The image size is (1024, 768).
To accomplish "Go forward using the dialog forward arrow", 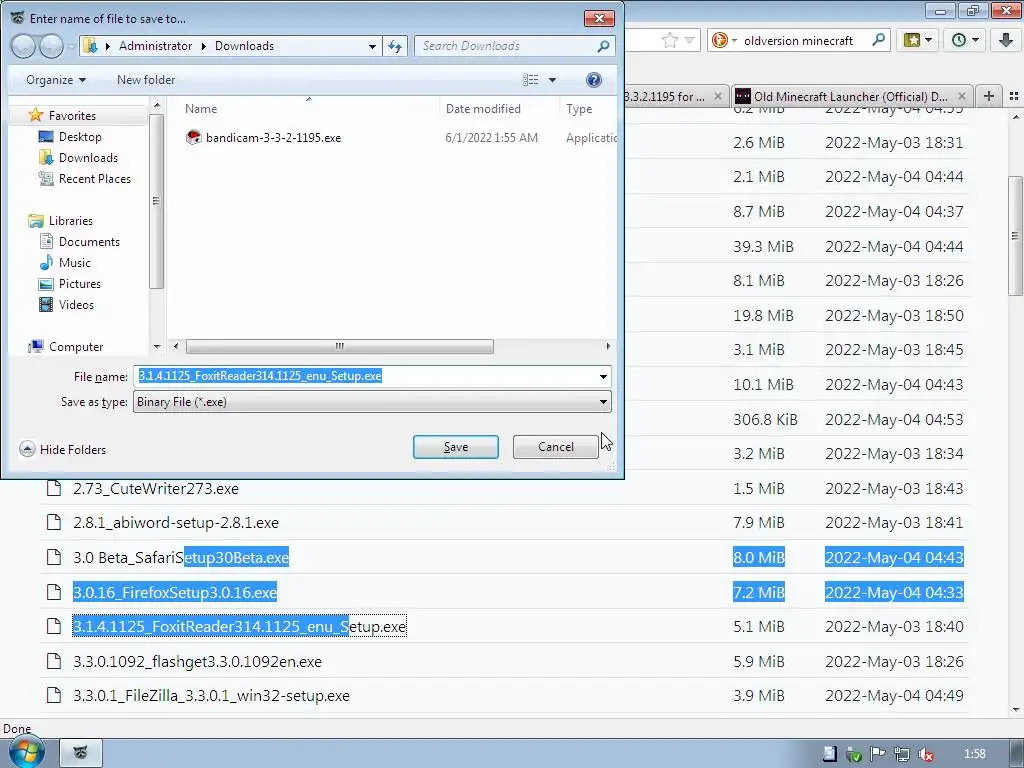I will coord(51,46).
